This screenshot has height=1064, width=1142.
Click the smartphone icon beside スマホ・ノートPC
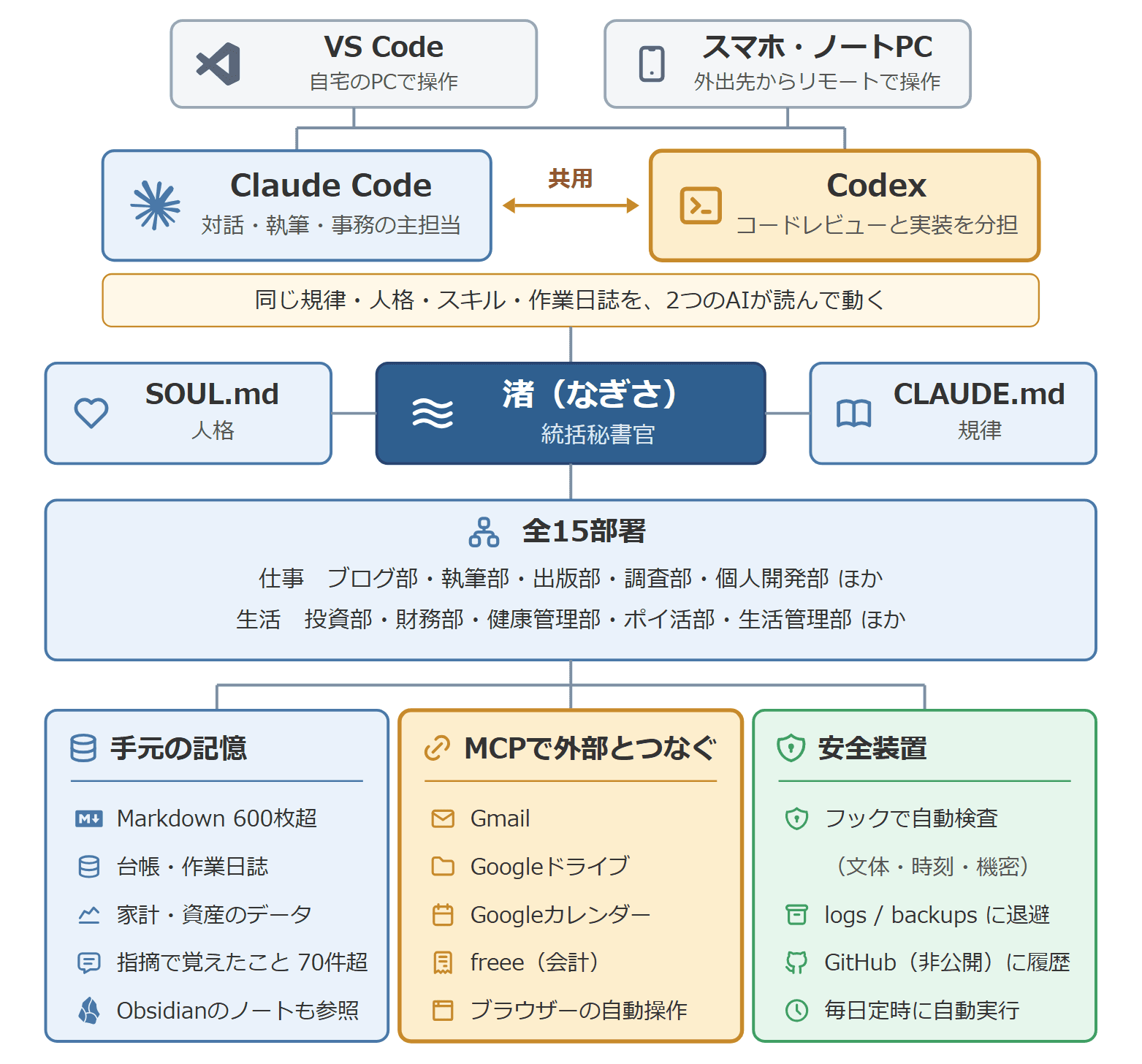coord(652,64)
